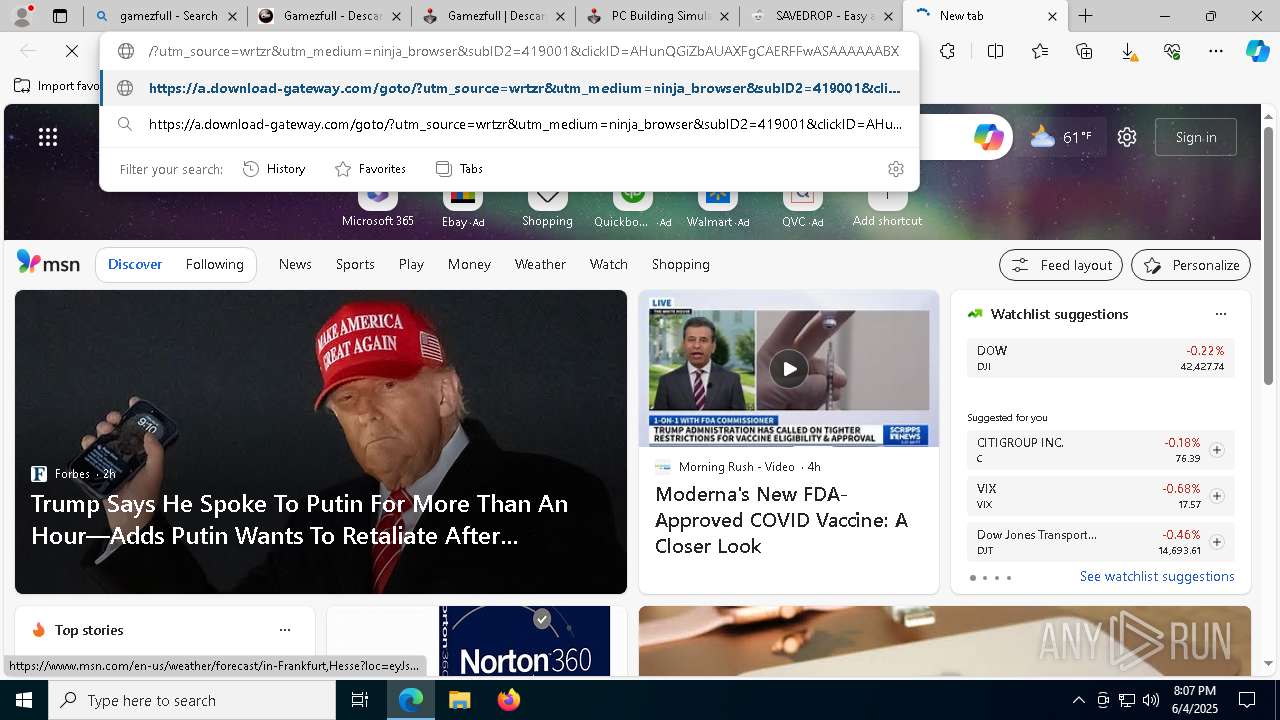Open Moderna's New FDA-Approved COVID Vaccine headline

coord(781,520)
